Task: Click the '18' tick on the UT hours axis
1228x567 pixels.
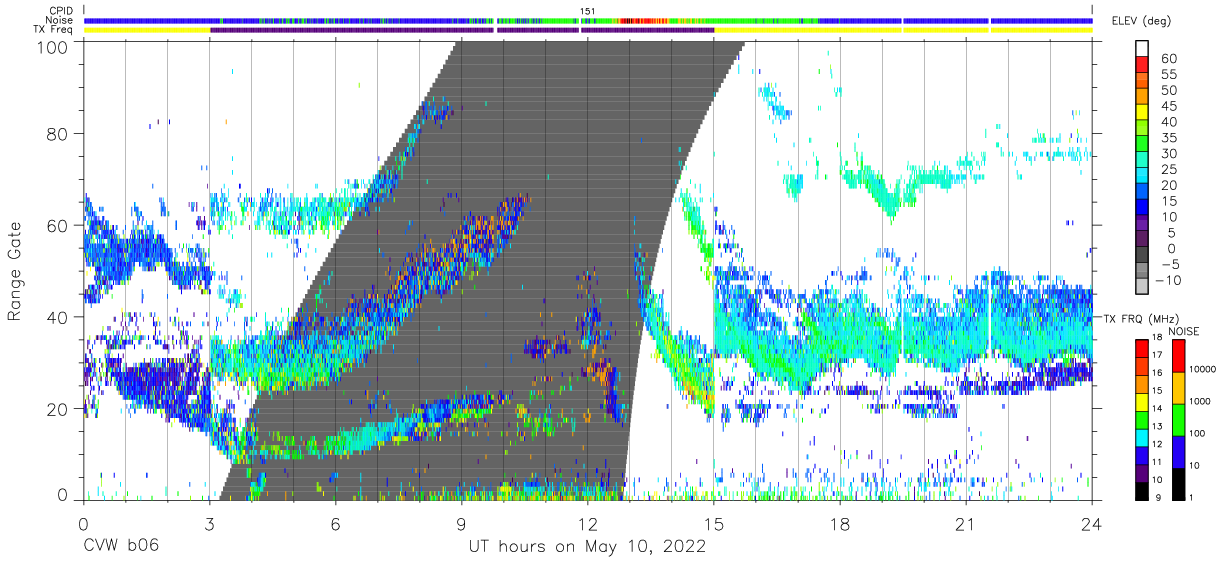Action: (840, 524)
